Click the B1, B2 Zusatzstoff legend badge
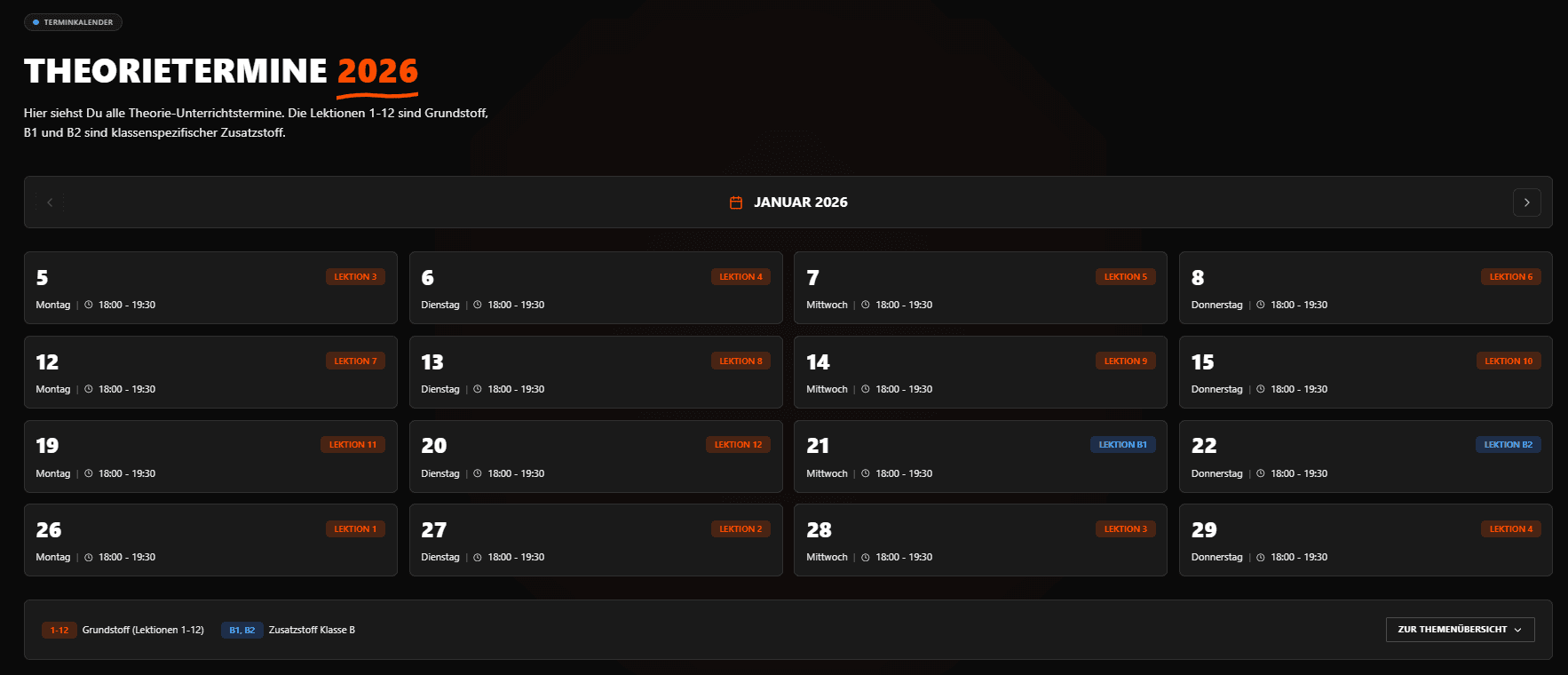 [x=242, y=630]
